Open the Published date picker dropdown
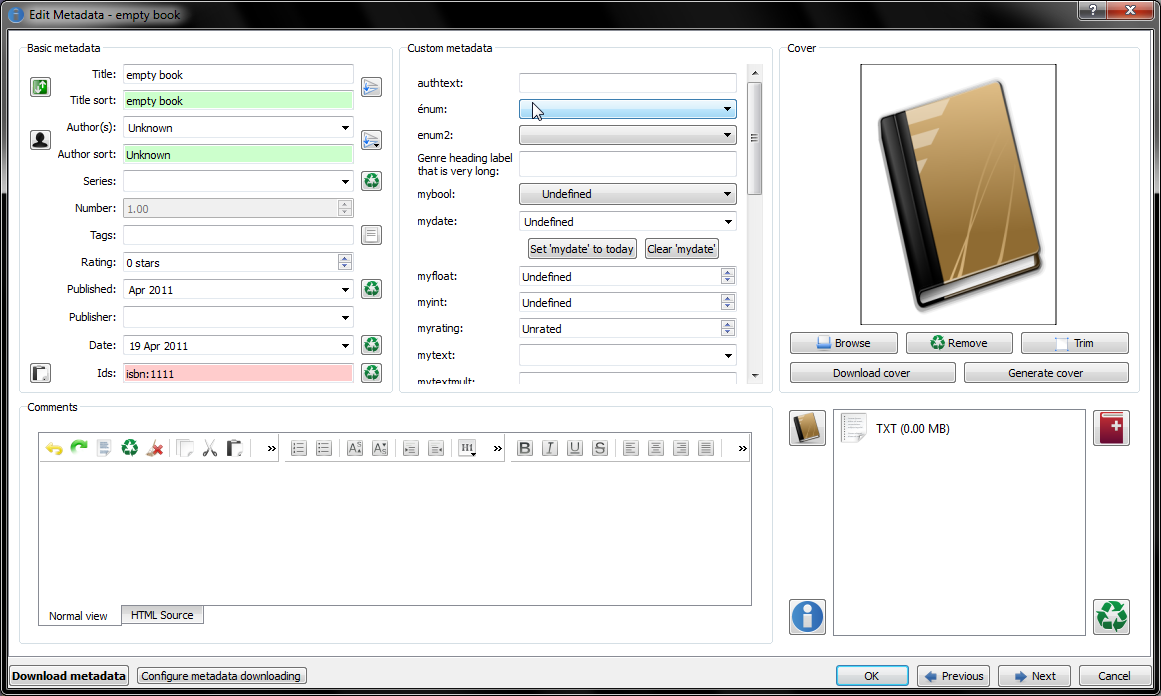1161x696 pixels. click(x=345, y=290)
